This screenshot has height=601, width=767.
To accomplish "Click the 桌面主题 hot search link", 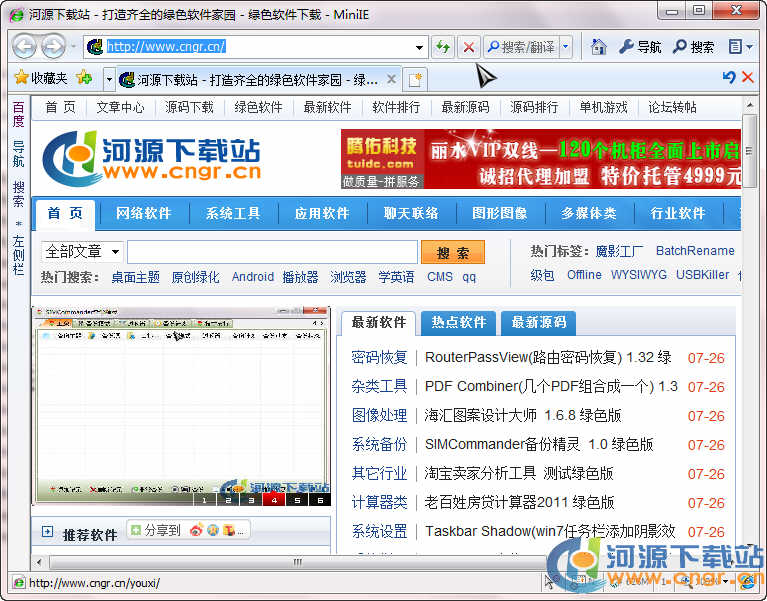I will click(x=135, y=277).
